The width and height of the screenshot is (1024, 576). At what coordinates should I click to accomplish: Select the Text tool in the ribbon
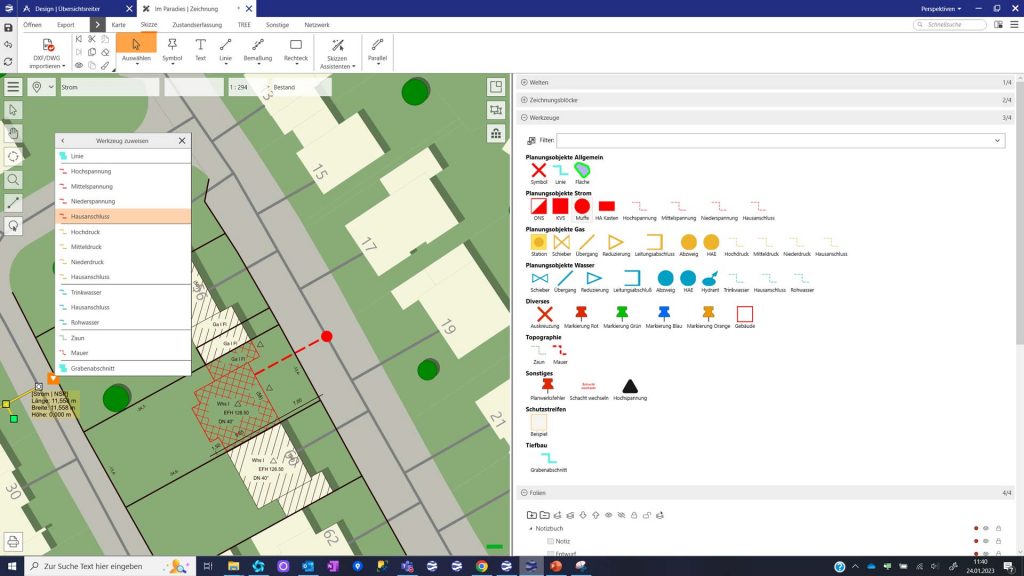coord(200,50)
